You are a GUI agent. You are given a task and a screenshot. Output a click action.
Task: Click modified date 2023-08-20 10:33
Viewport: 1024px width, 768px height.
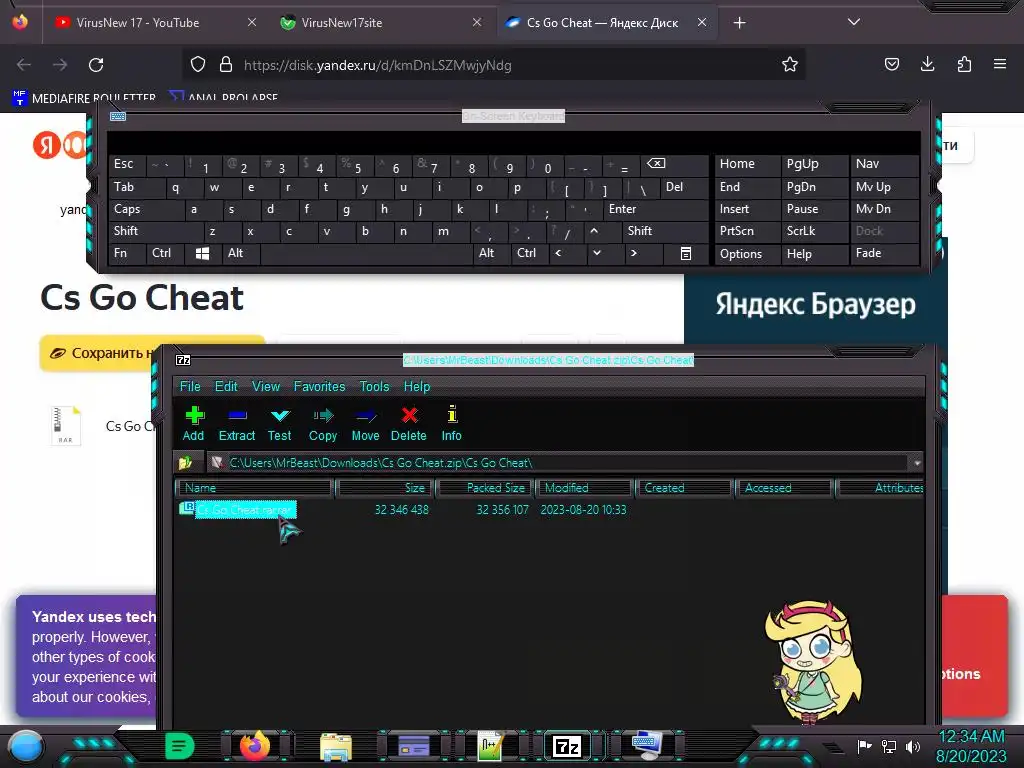[583, 509]
